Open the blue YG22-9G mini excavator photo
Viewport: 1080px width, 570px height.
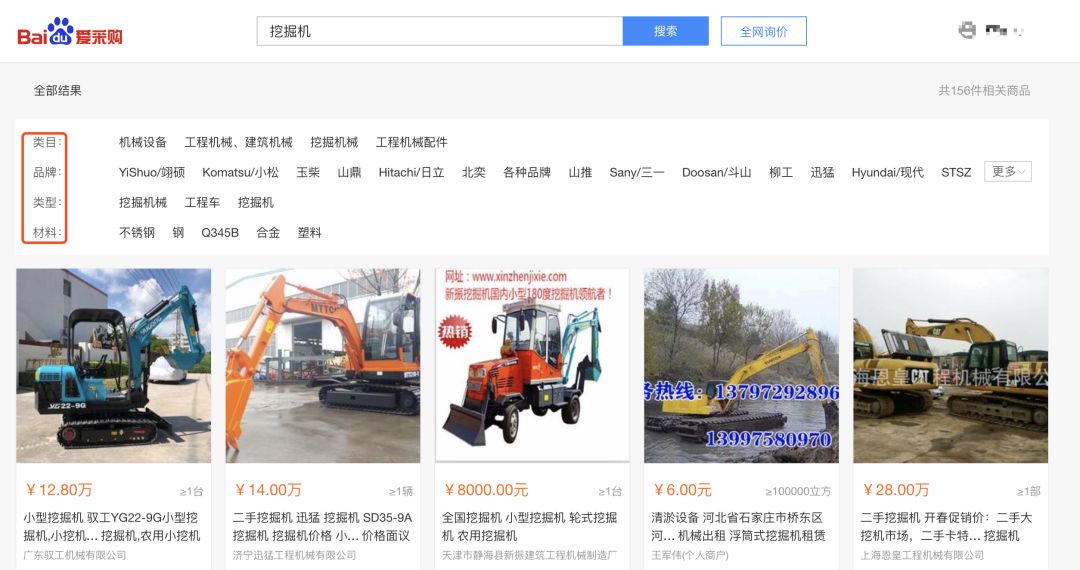pyautogui.click(x=114, y=366)
